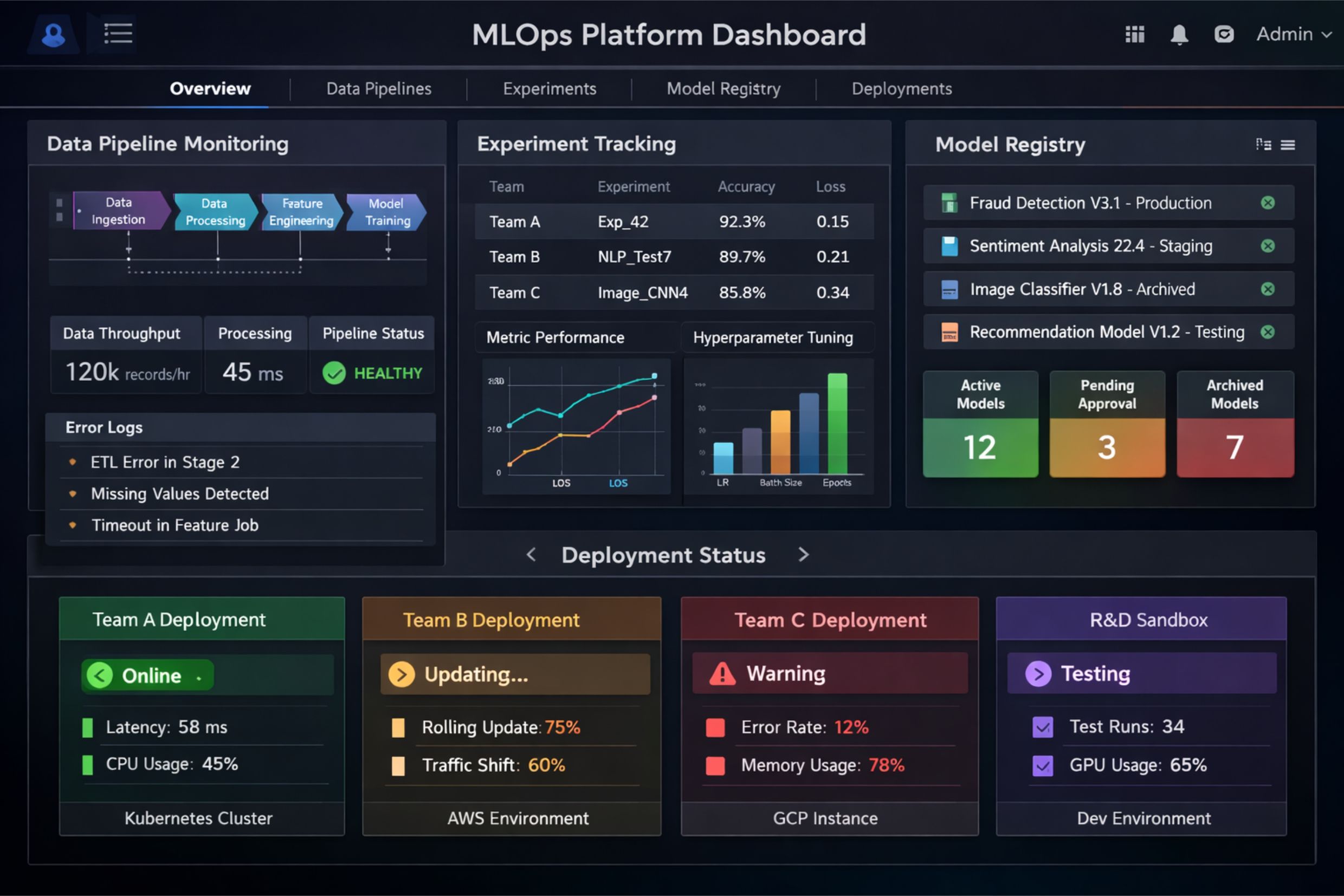This screenshot has height=896, width=1344.
Task: Click the notifications bell icon
Action: point(1179,34)
